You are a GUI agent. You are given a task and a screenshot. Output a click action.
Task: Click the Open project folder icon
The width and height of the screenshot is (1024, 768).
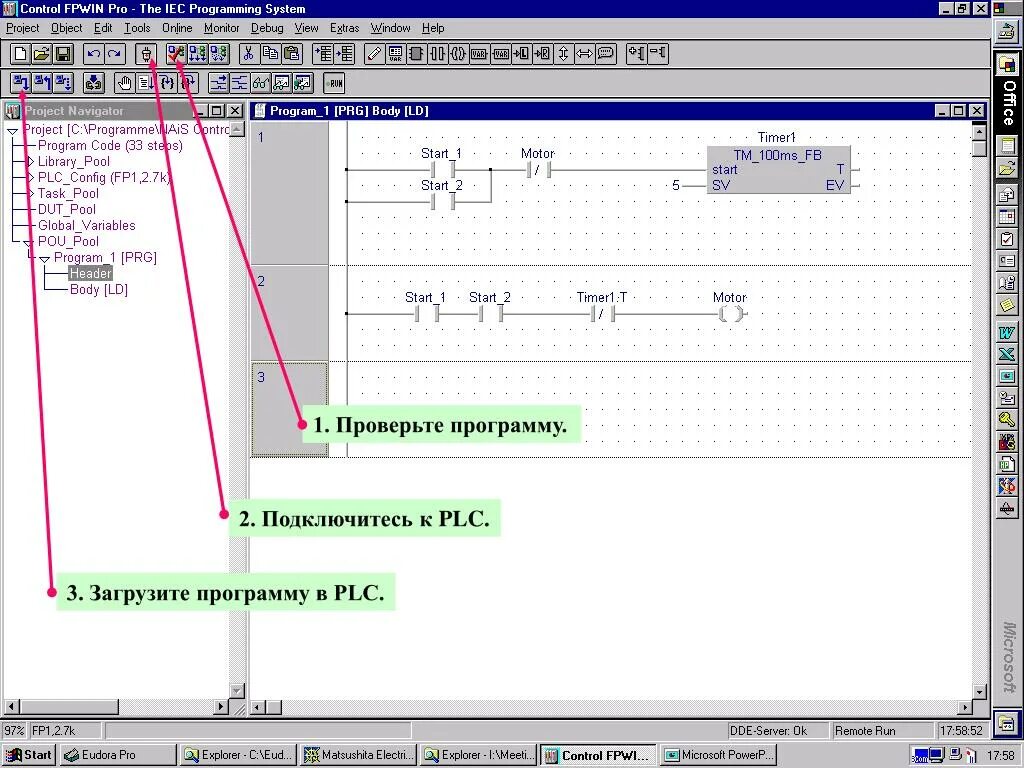point(42,54)
